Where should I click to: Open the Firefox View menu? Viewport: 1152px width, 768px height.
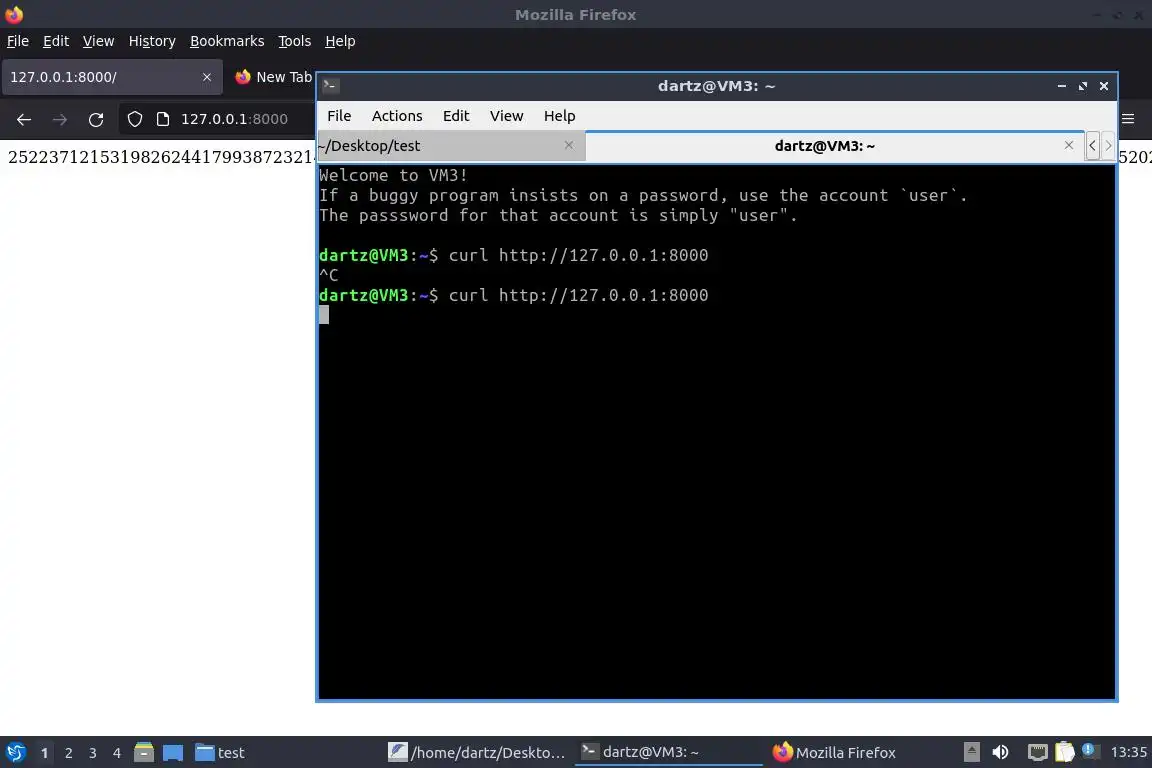[x=98, y=41]
